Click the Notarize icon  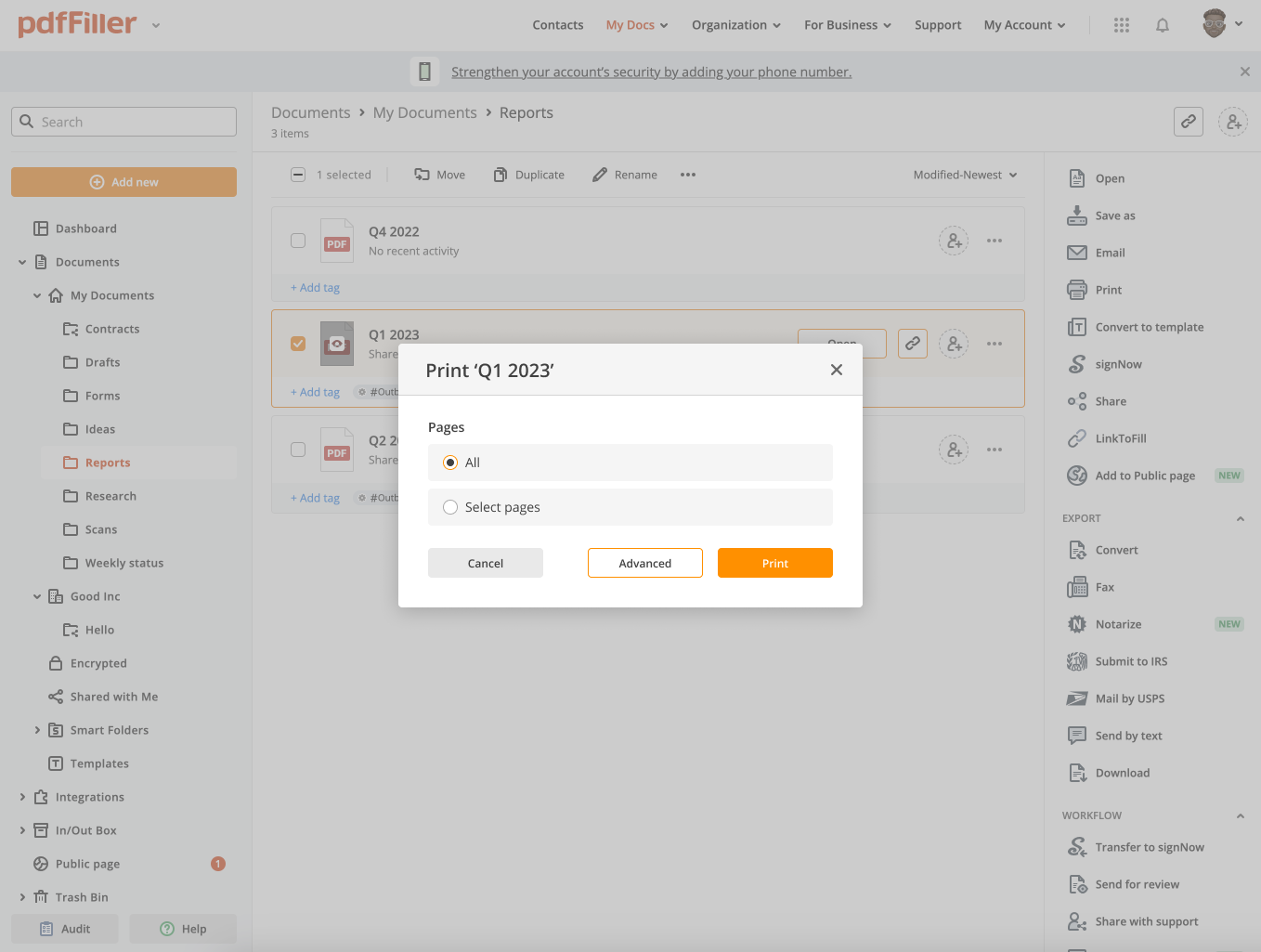pos(1077,624)
